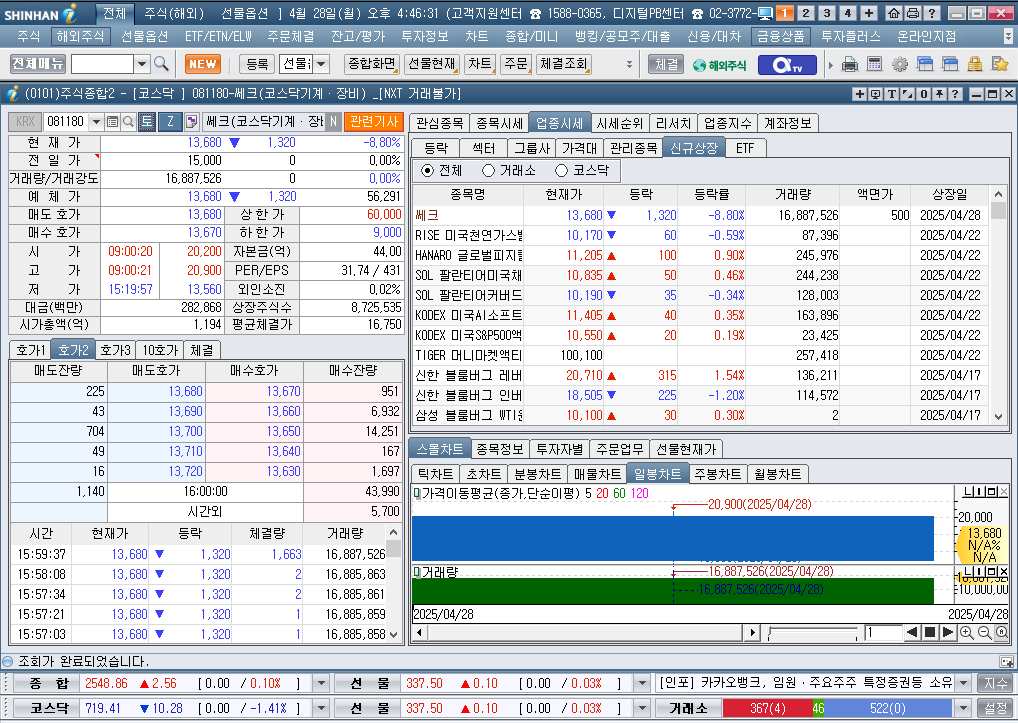The width and height of the screenshot is (1018, 723).
Task: Select the 거래소 radio button
Action: coord(488,171)
